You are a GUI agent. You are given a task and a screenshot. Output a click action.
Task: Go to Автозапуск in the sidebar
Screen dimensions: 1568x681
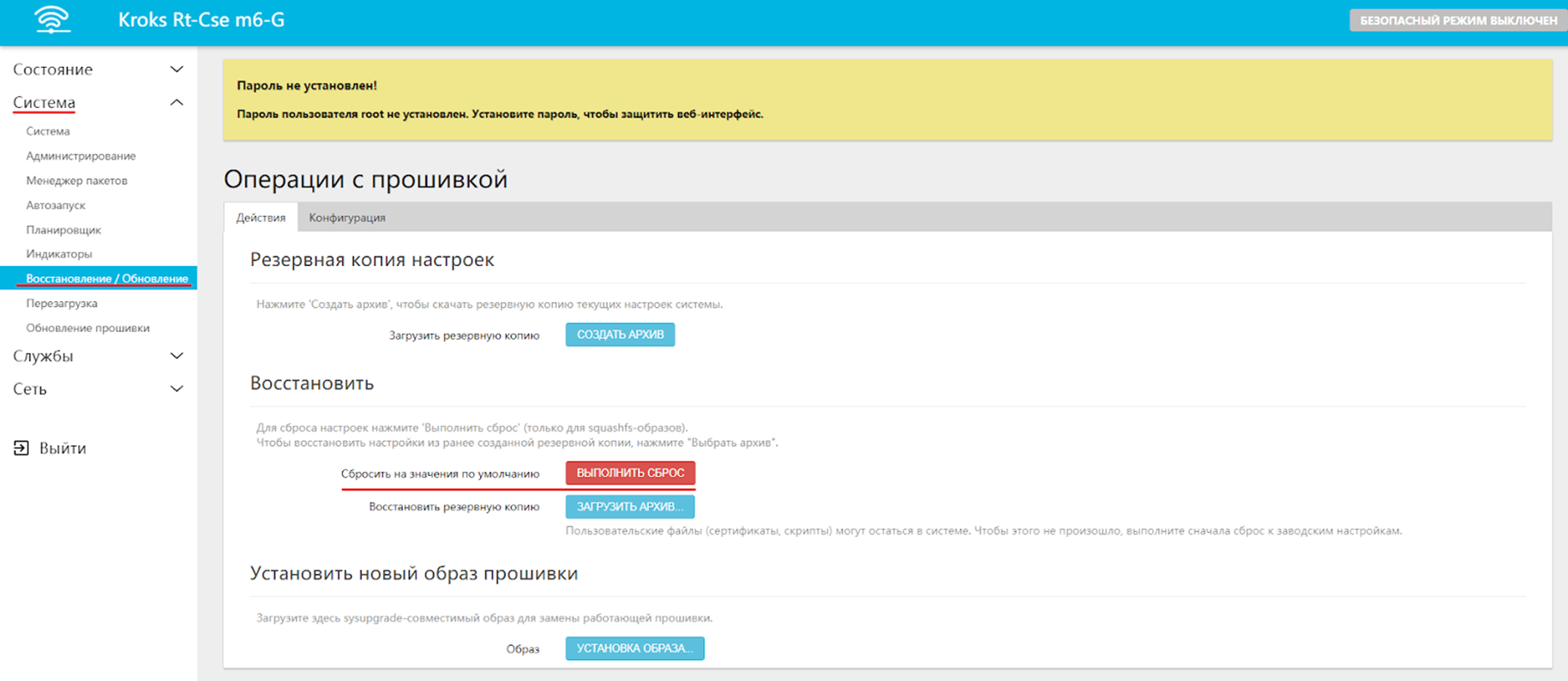click(x=56, y=206)
